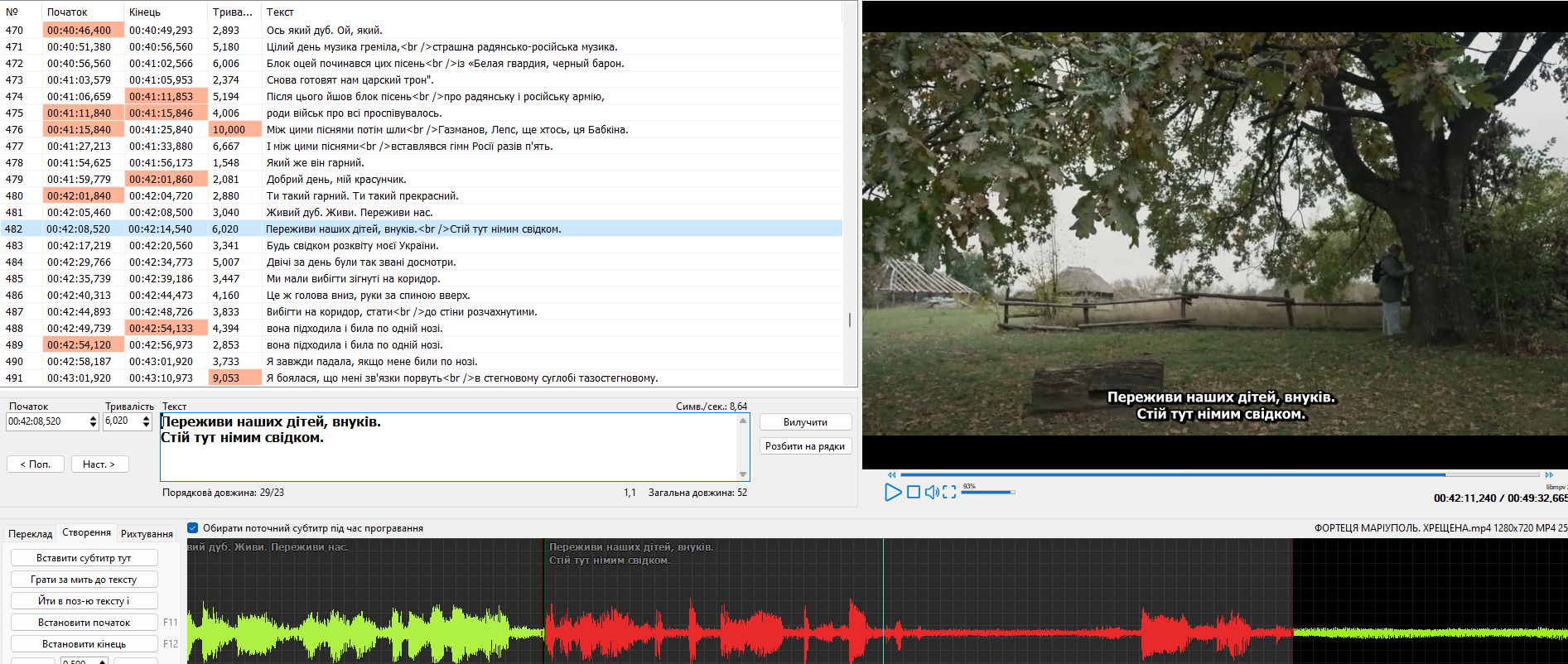The height and width of the screenshot is (664, 1568).
Task: Click the subtitle text box scroll-up arrow
Action: click(x=743, y=420)
